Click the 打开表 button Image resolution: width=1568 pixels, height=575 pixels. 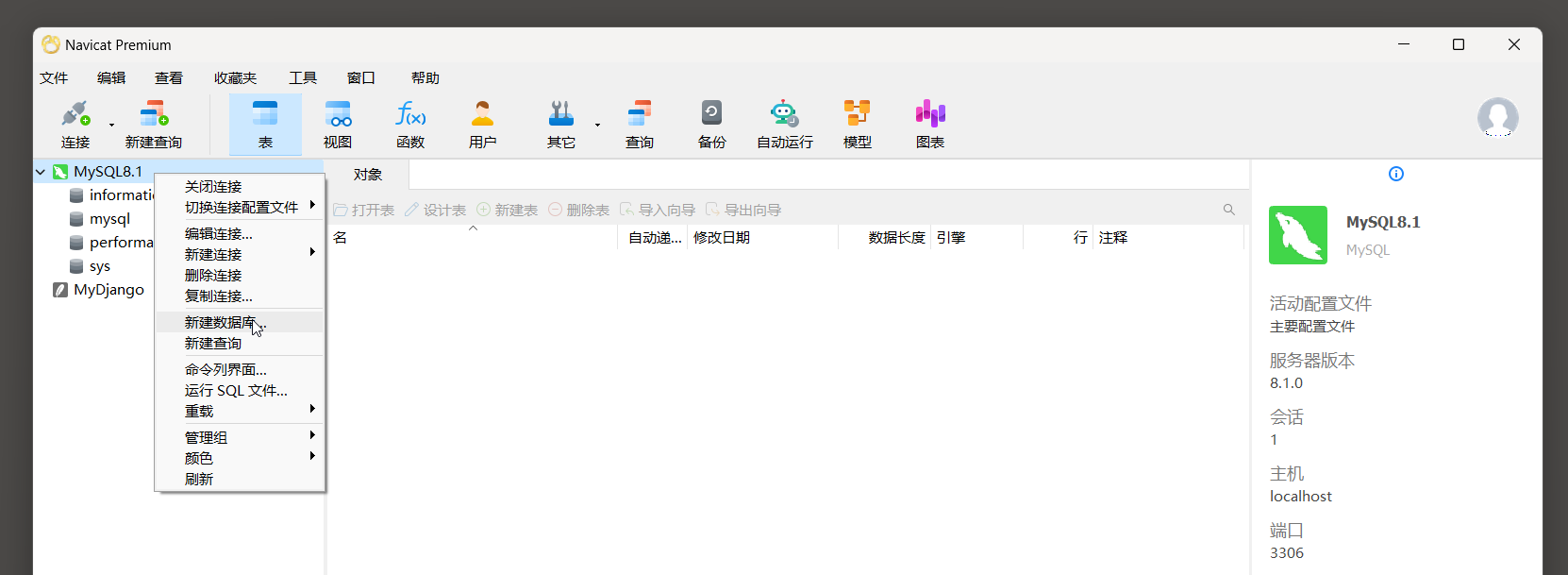tap(364, 210)
